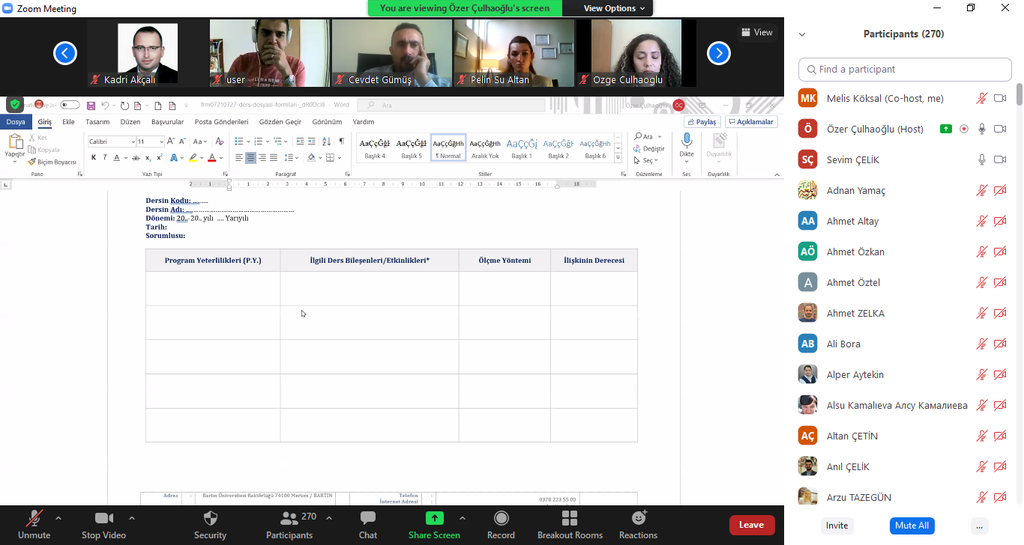Click Find a participant search field
Viewport: 1024px width, 545px height.
(904, 69)
